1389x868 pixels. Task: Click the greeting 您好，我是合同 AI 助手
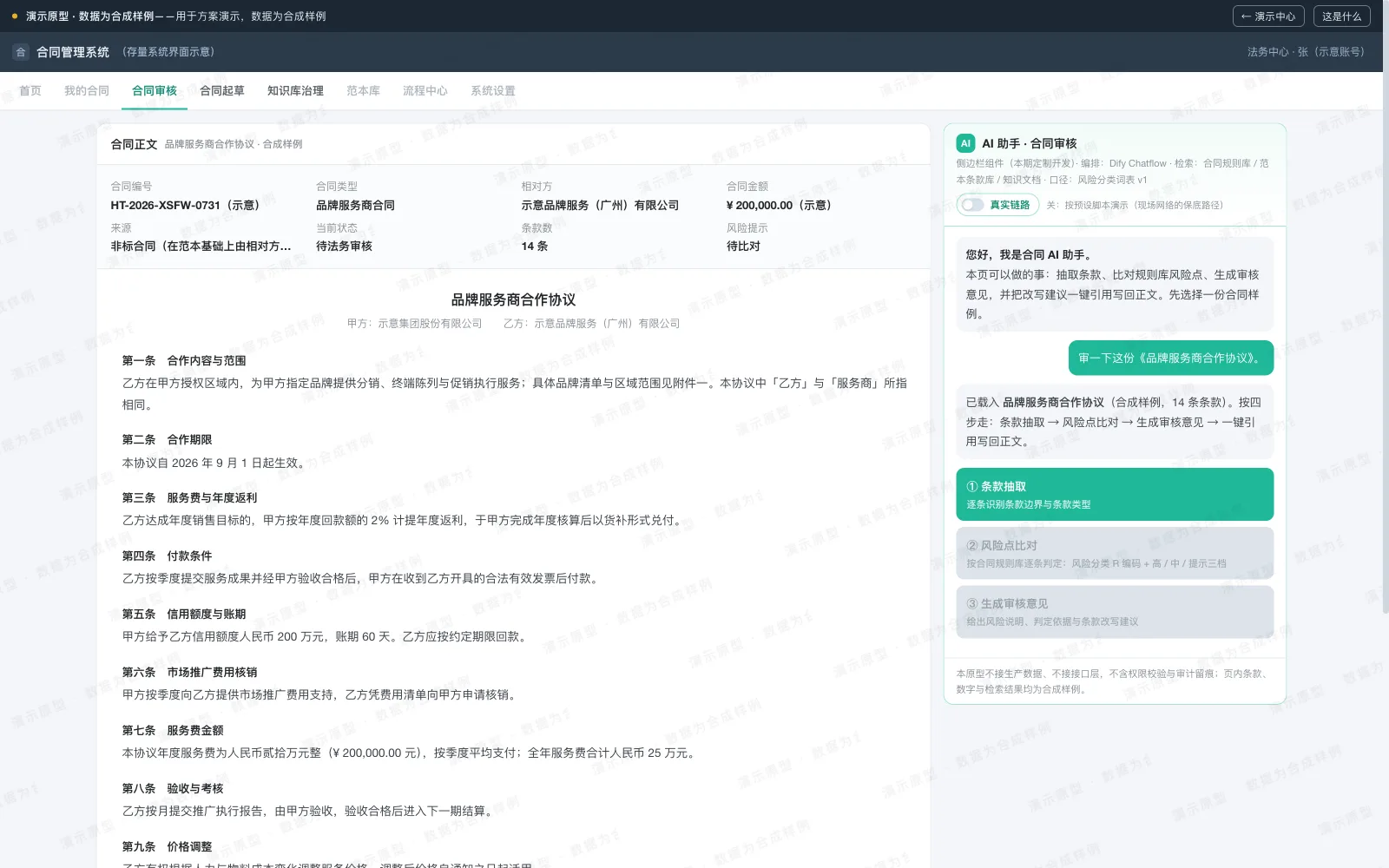pos(1029,255)
